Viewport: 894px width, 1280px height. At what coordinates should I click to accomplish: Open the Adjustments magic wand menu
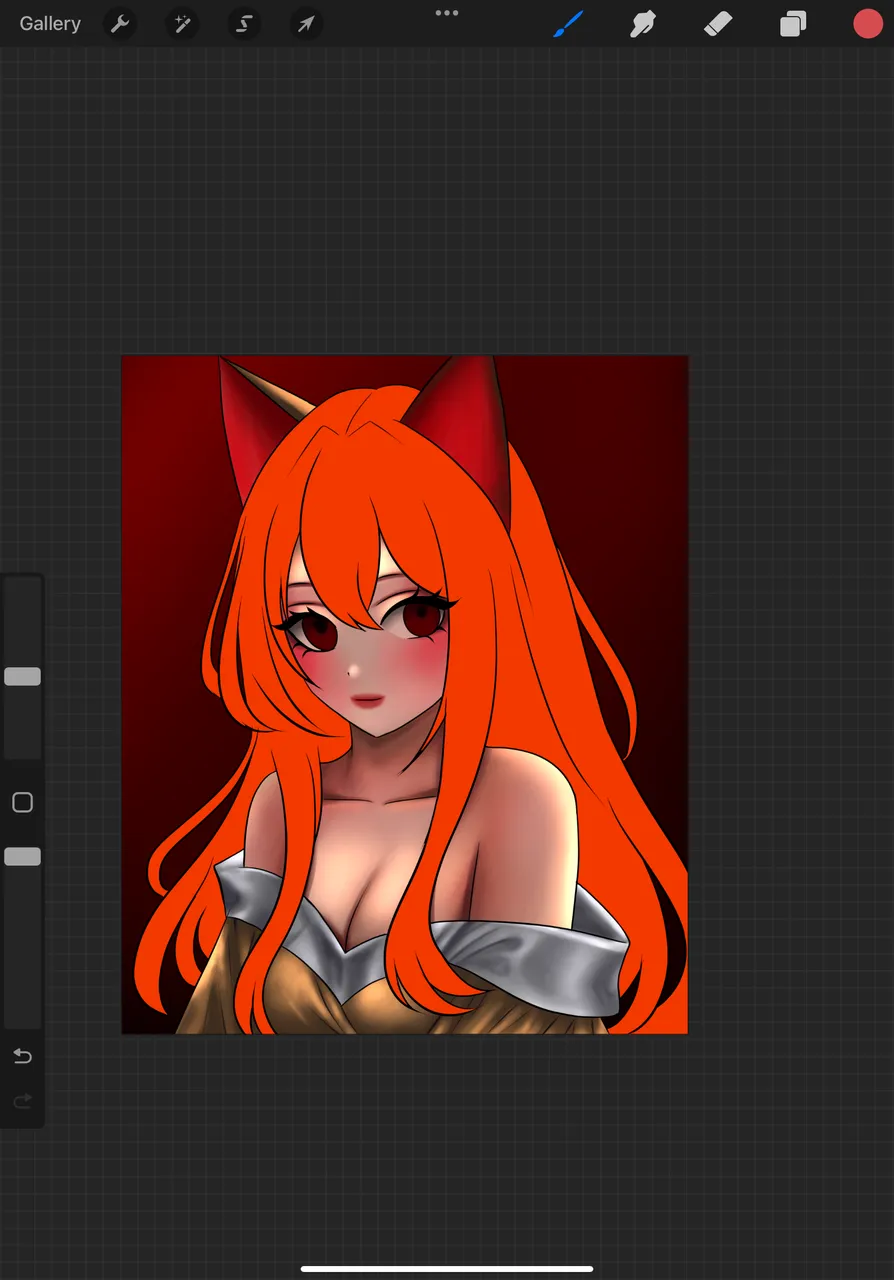click(182, 23)
